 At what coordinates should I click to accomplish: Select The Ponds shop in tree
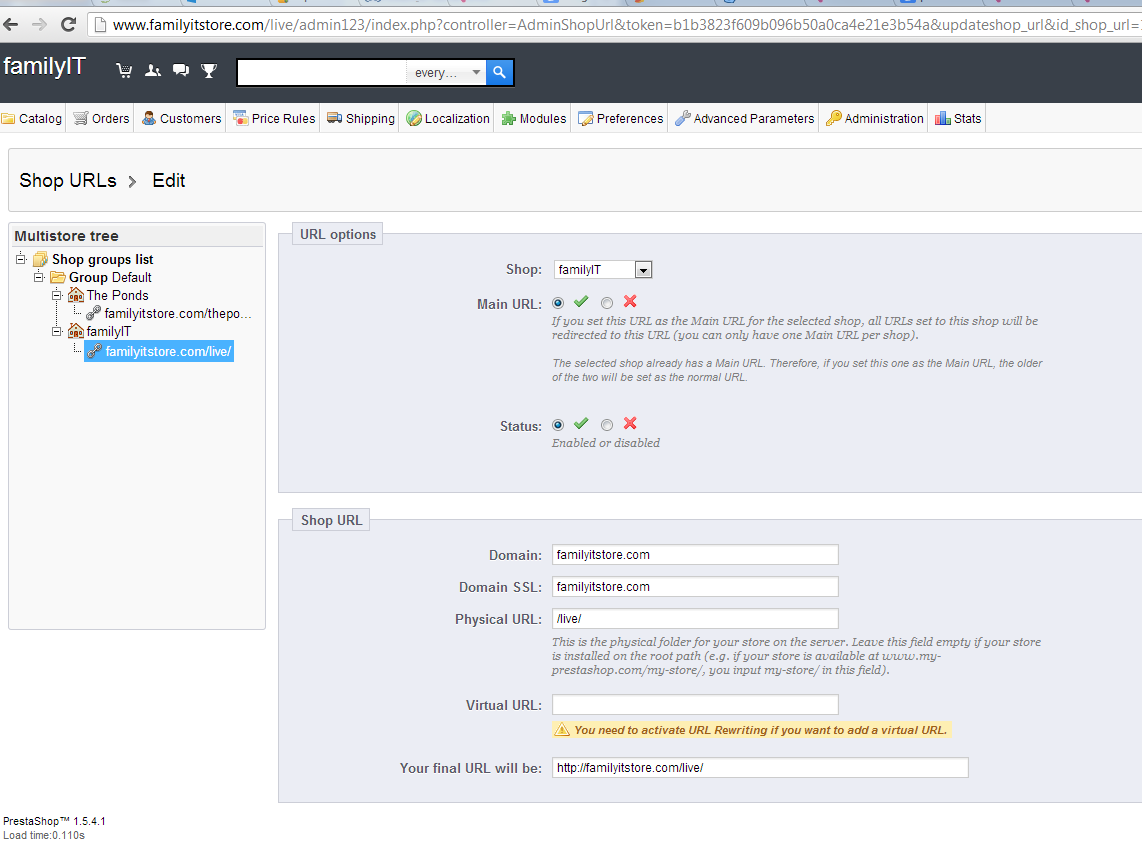pyautogui.click(x=117, y=295)
